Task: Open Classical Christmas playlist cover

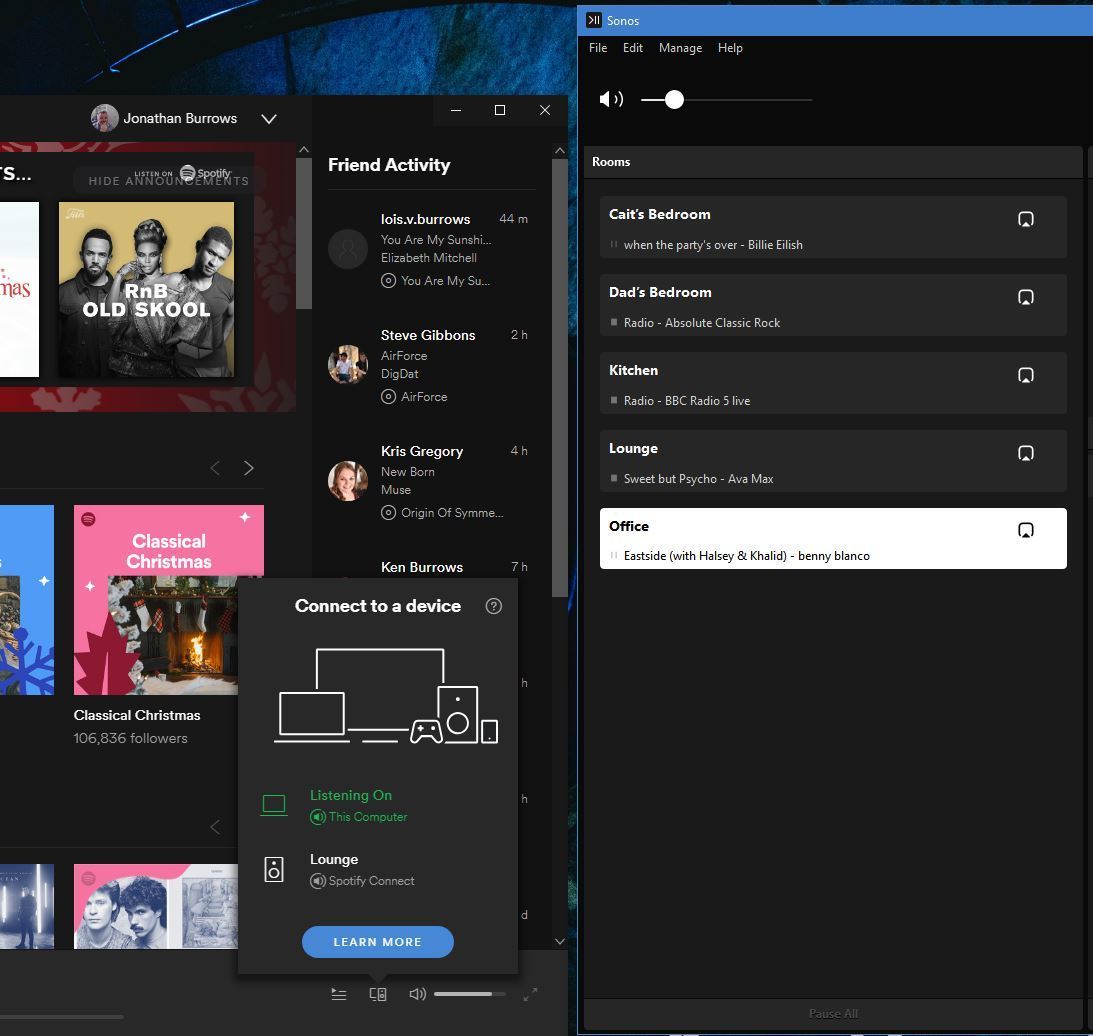Action: click(169, 600)
